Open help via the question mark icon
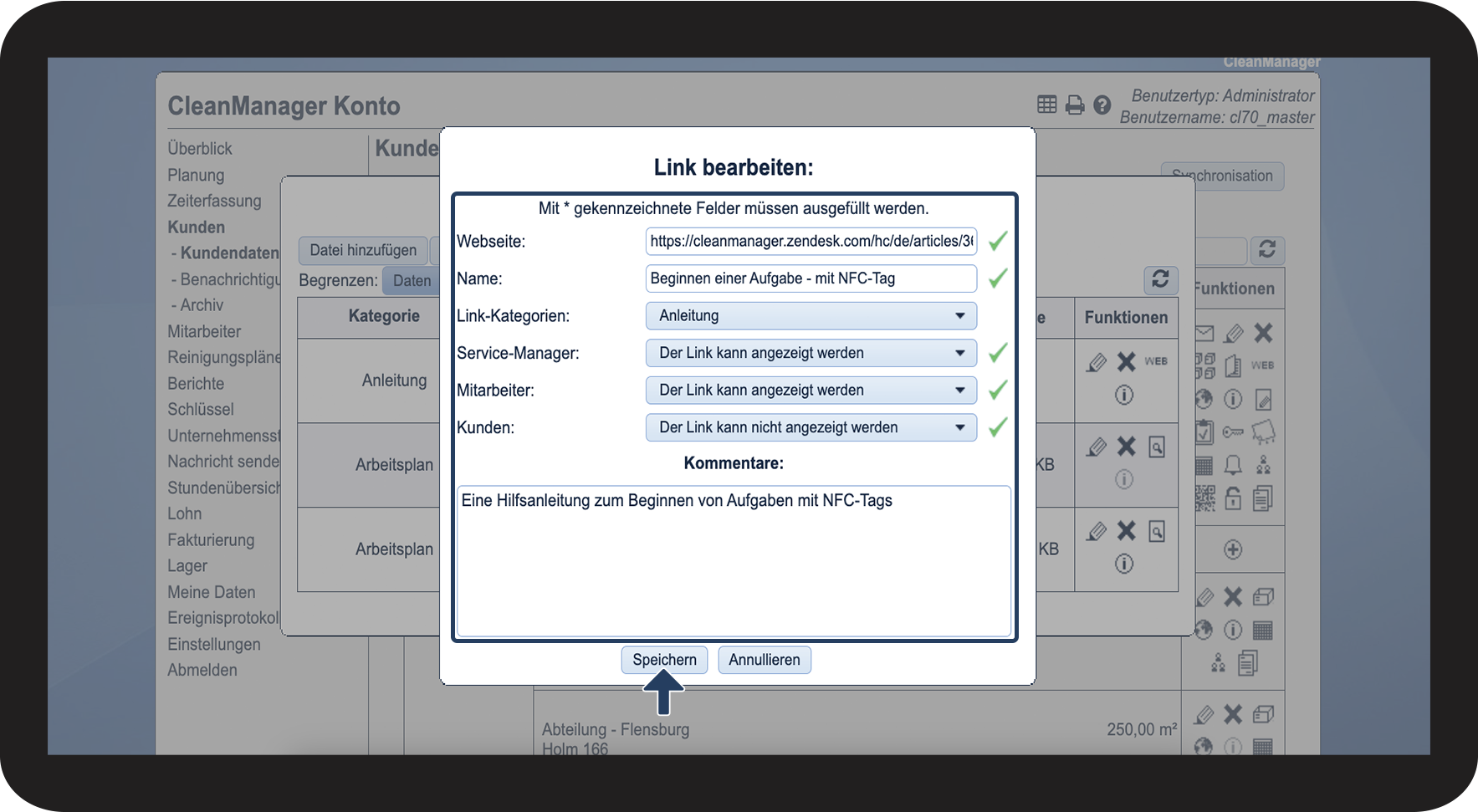Viewport: 1478px width, 812px height. pyautogui.click(x=1102, y=105)
